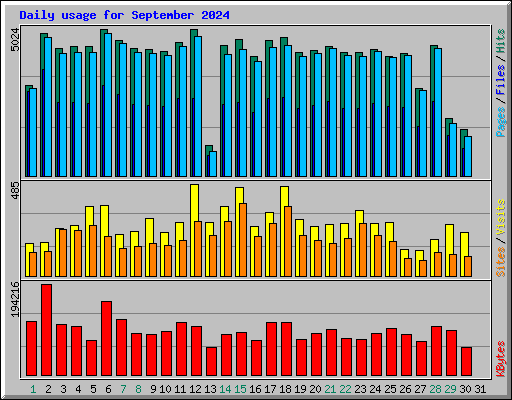Click the 'KBytes' legend label

501,359
